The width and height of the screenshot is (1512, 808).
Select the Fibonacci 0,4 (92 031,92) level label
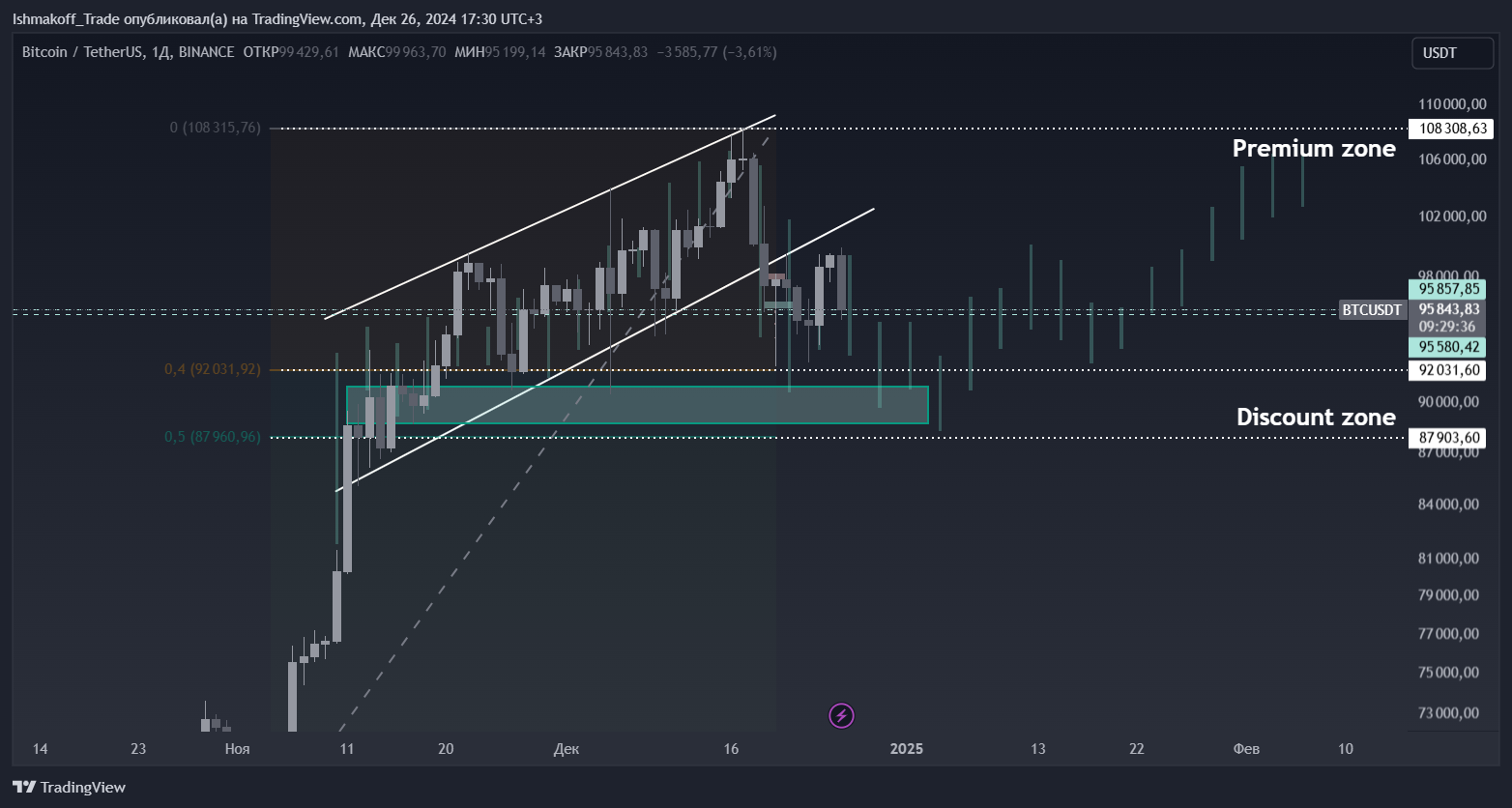(x=212, y=369)
